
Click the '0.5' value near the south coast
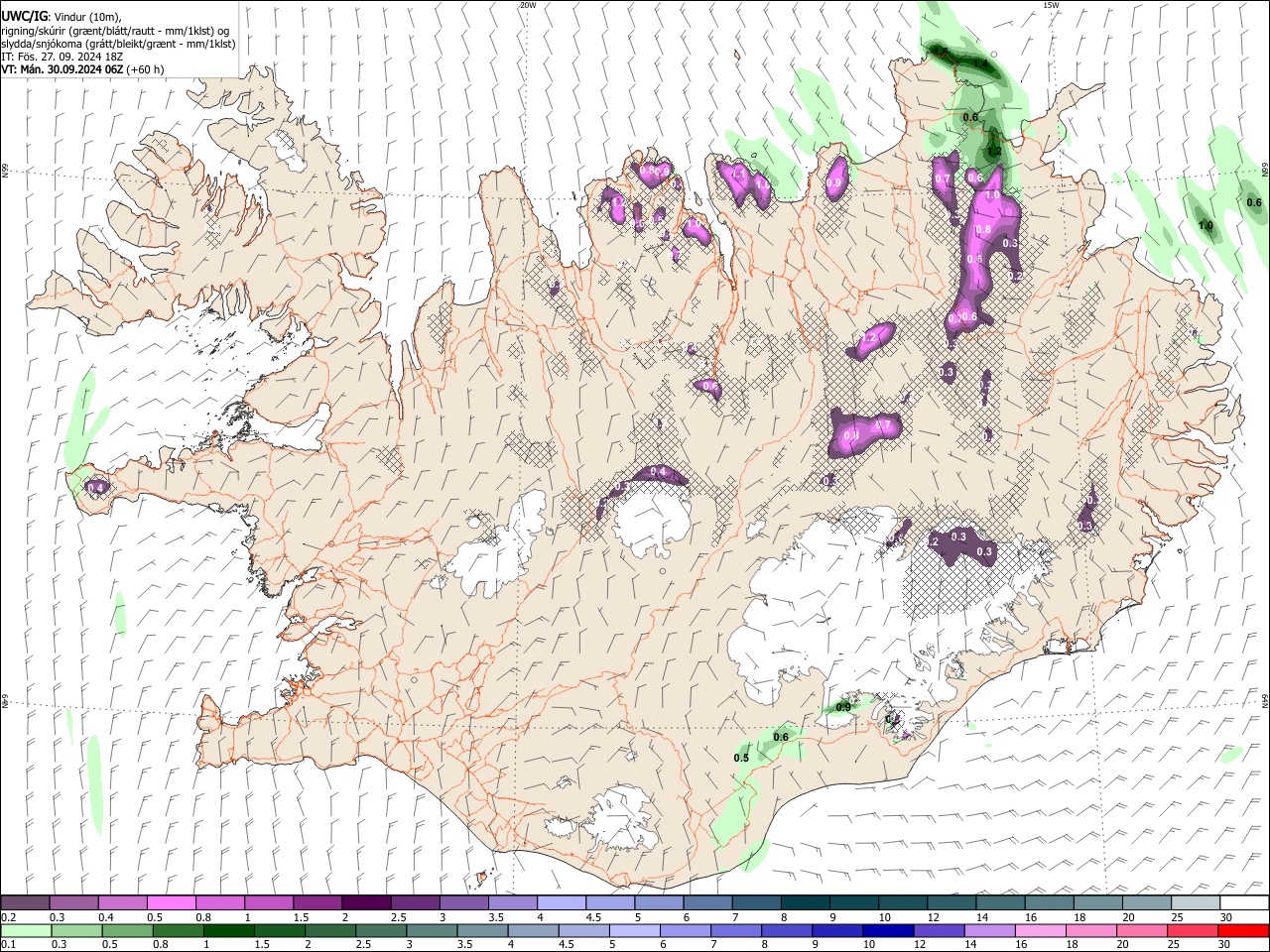[741, 758]
